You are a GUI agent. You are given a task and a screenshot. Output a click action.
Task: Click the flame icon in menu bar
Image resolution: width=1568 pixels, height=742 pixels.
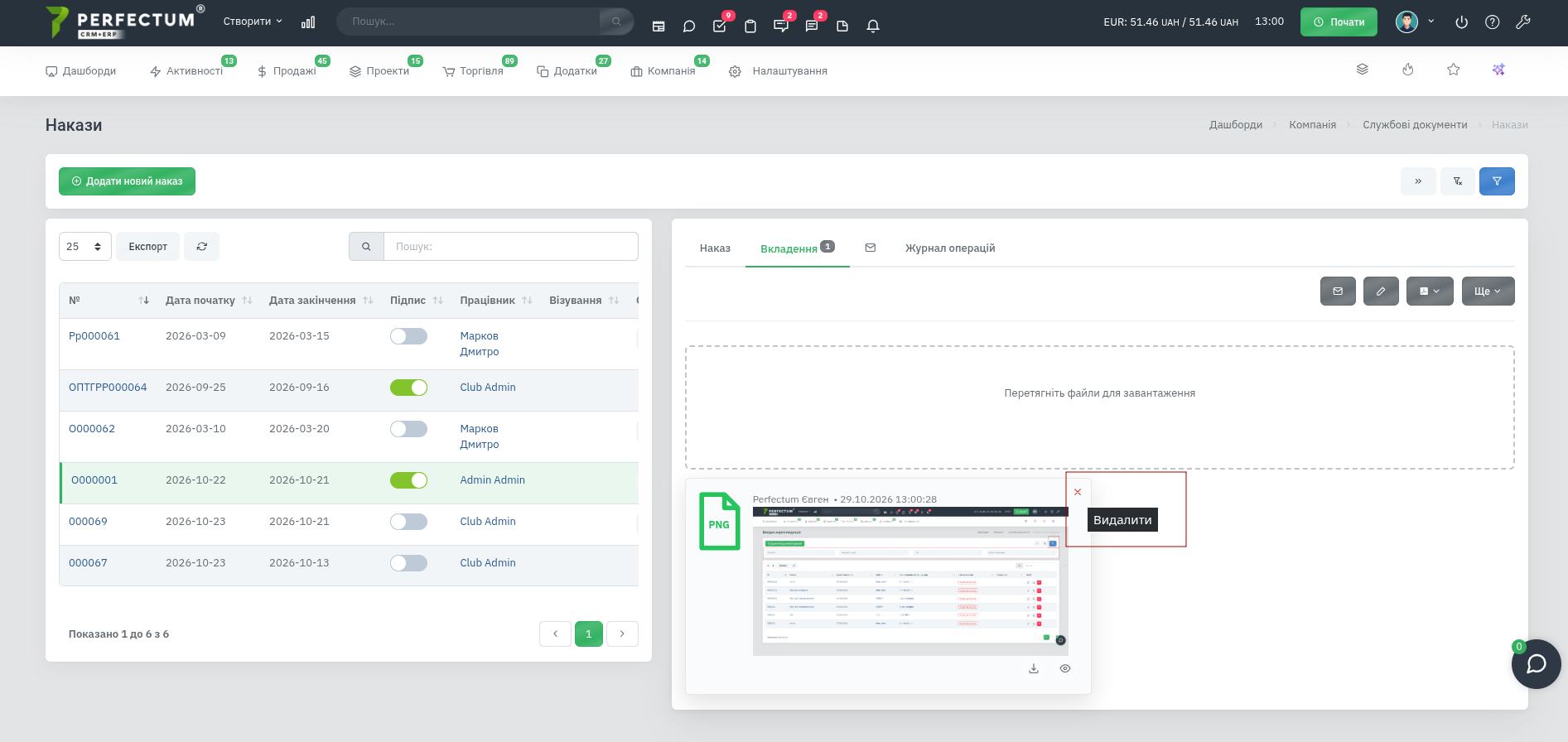pos(1408,70)
